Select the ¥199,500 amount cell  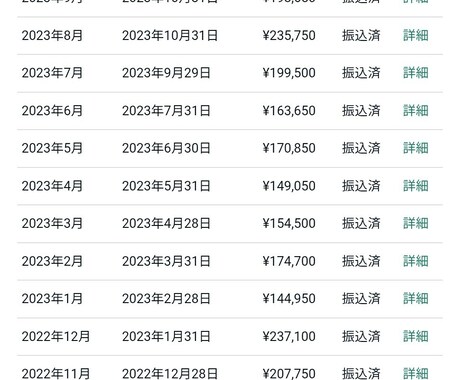coord(289,73)
